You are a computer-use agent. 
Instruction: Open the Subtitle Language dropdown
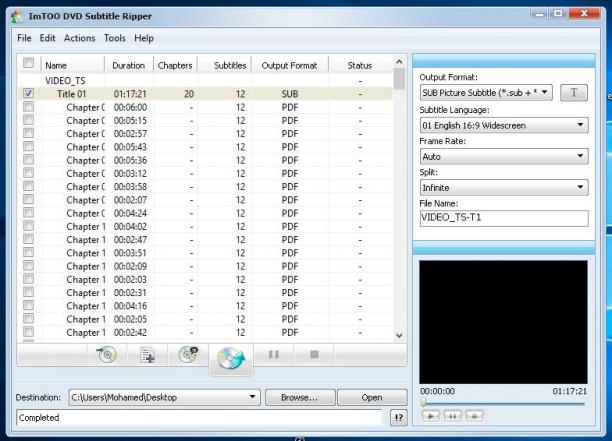tap(504, 125)
